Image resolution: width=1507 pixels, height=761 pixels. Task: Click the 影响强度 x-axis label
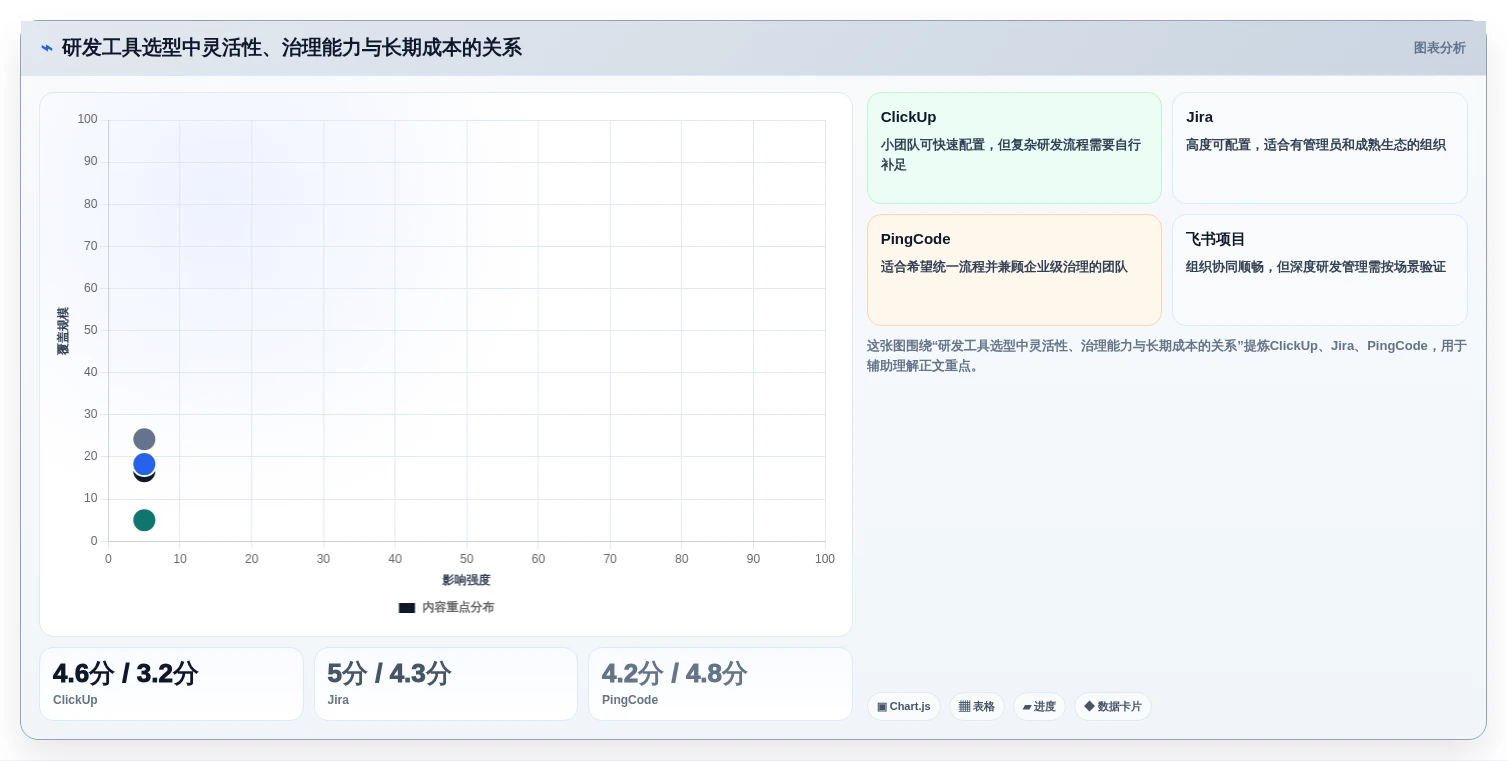tap(466, 580)
